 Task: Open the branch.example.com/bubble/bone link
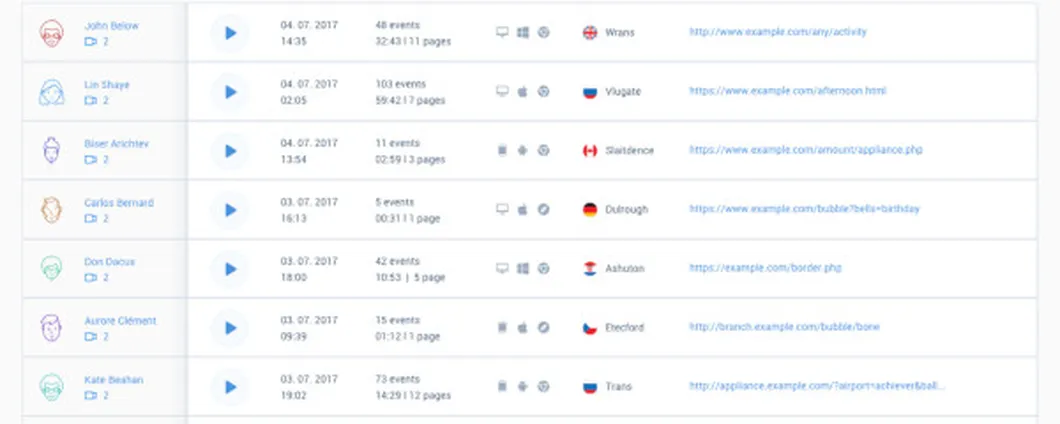784,327
